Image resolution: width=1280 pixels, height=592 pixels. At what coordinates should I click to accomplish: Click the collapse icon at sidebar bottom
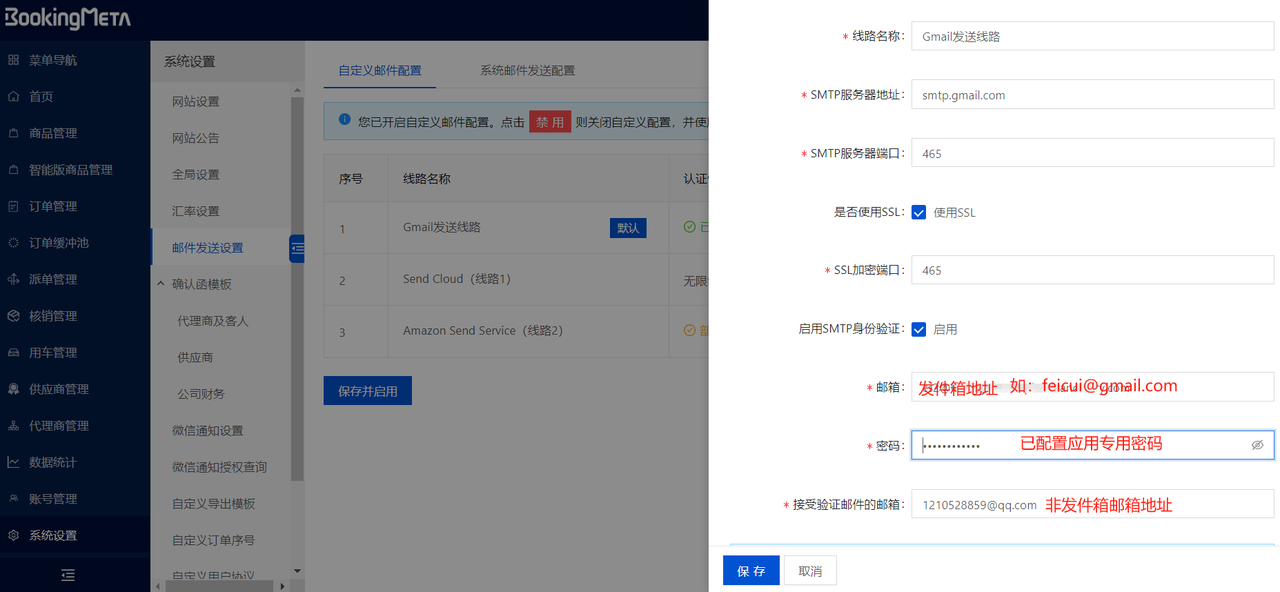click(68, 575)
